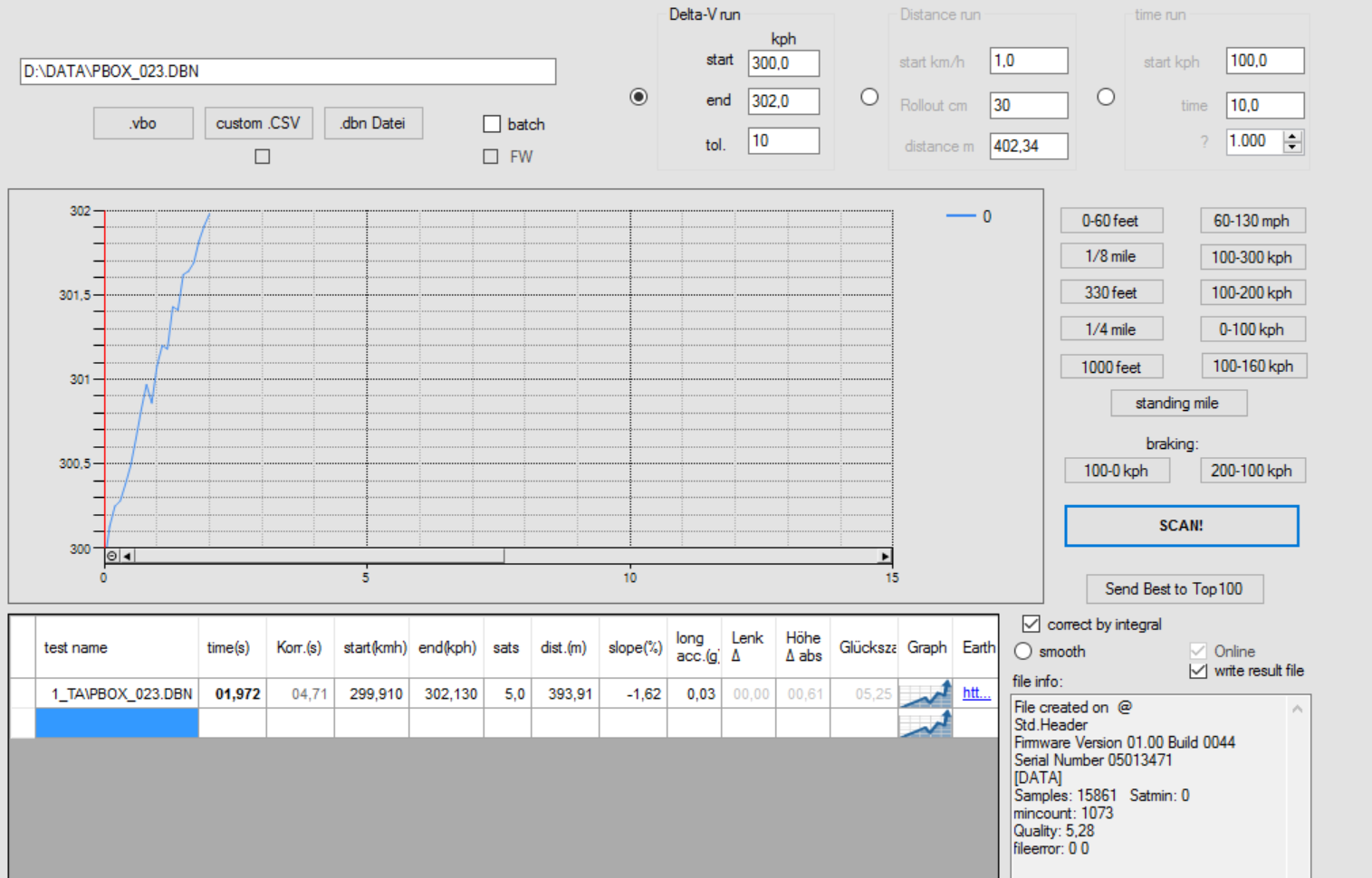Uncheck correct by integral
The image size is (1372, 878).
(x=1031, y=624)
